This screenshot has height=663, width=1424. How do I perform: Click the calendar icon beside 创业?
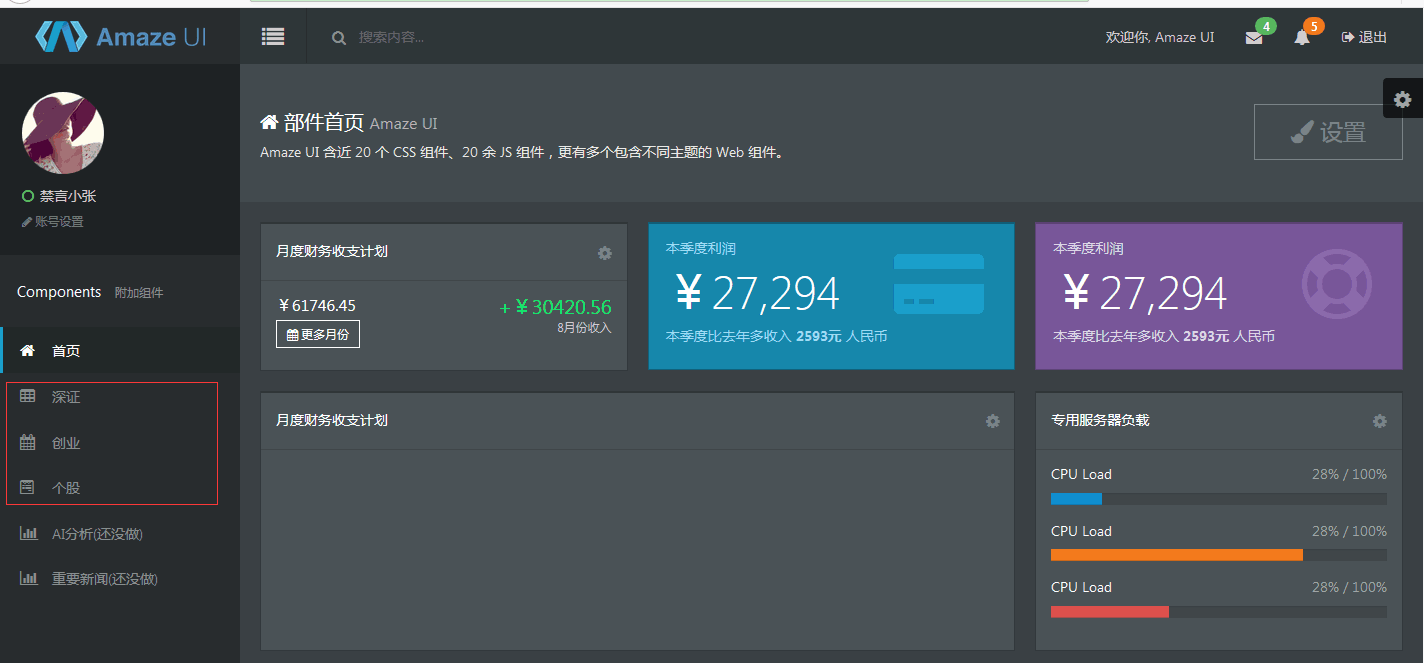[x=28, y=442]
